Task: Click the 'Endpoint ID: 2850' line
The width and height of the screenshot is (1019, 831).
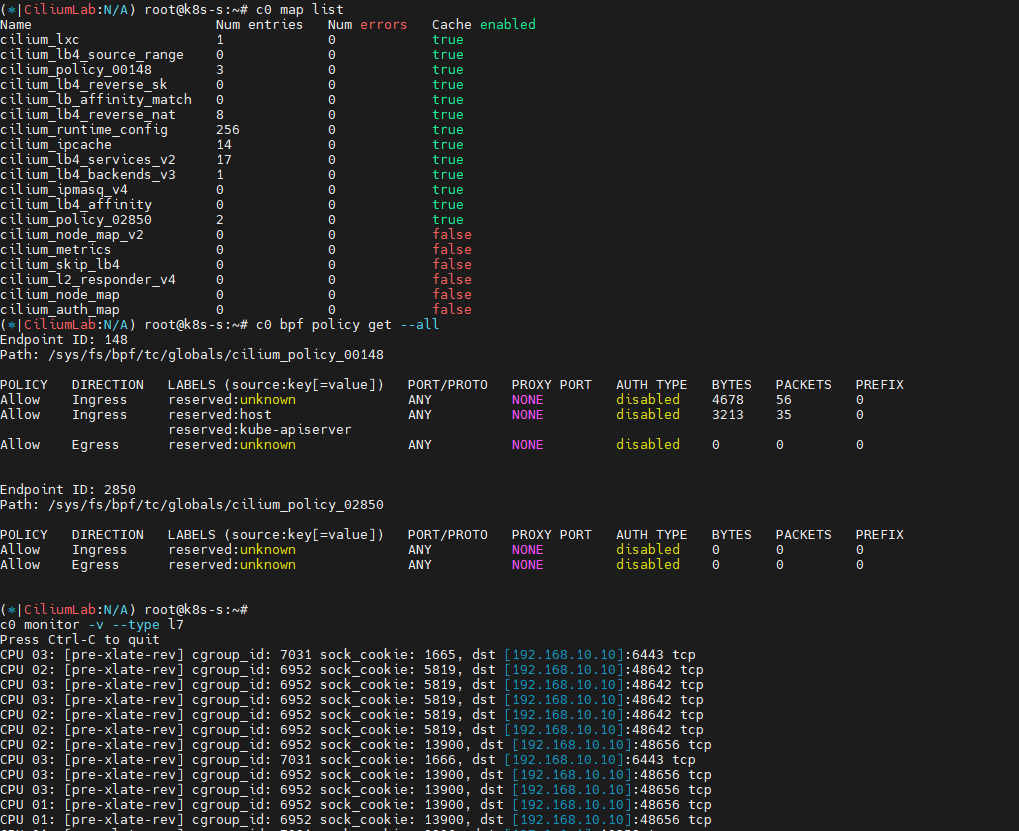Action: coord(67,489)
